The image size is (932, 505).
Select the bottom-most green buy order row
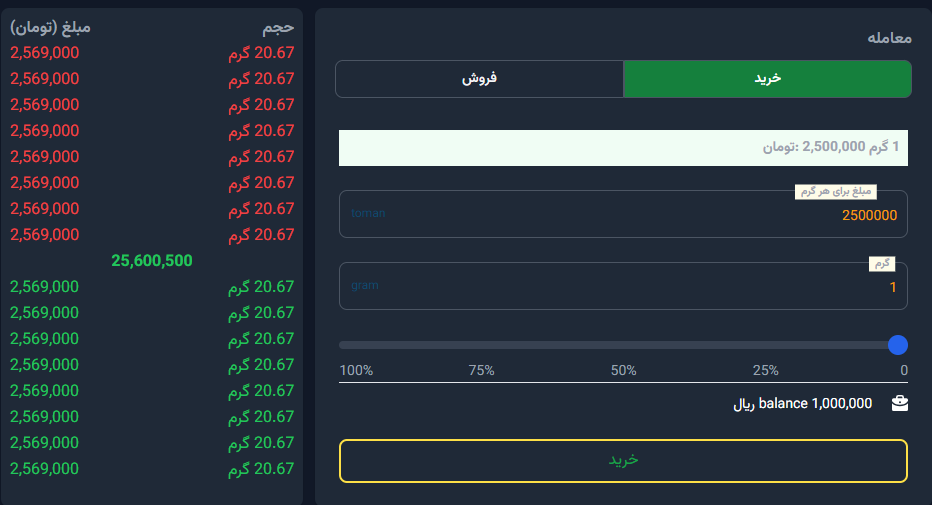[x=152, y=468]
